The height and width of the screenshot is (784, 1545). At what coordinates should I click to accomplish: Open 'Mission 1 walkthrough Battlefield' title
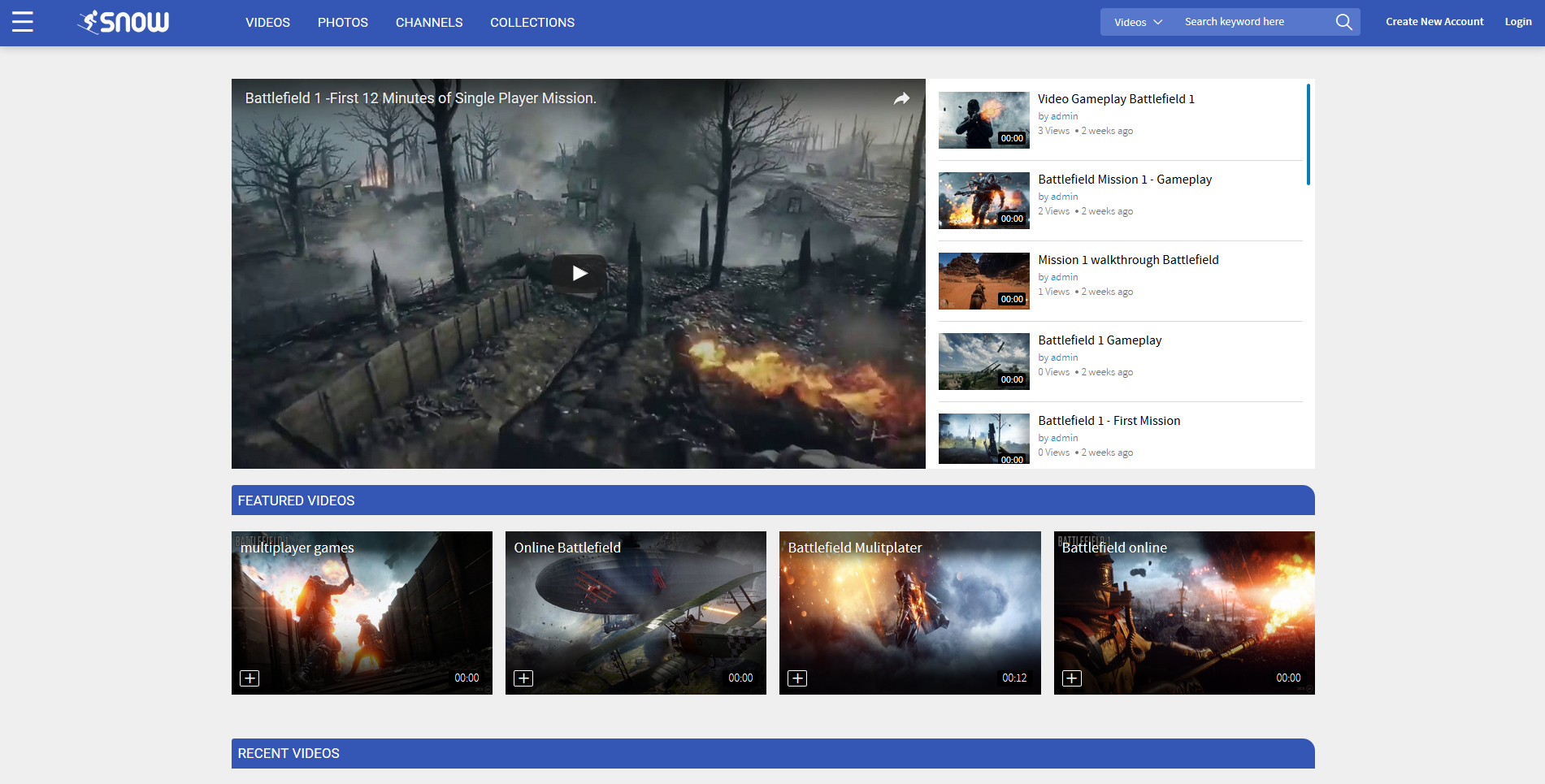(1128, 260)
